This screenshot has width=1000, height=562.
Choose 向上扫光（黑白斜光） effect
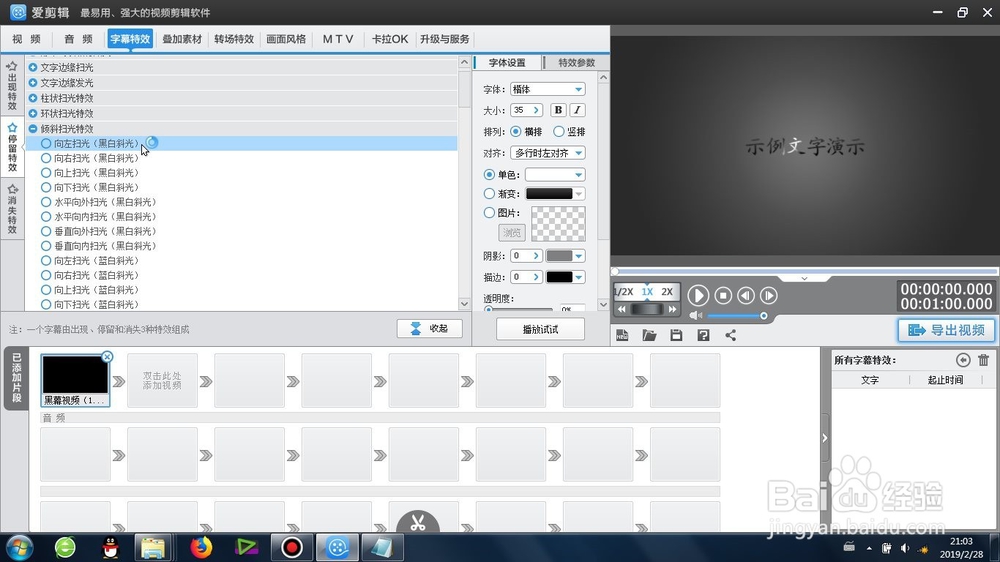(90, 173)
